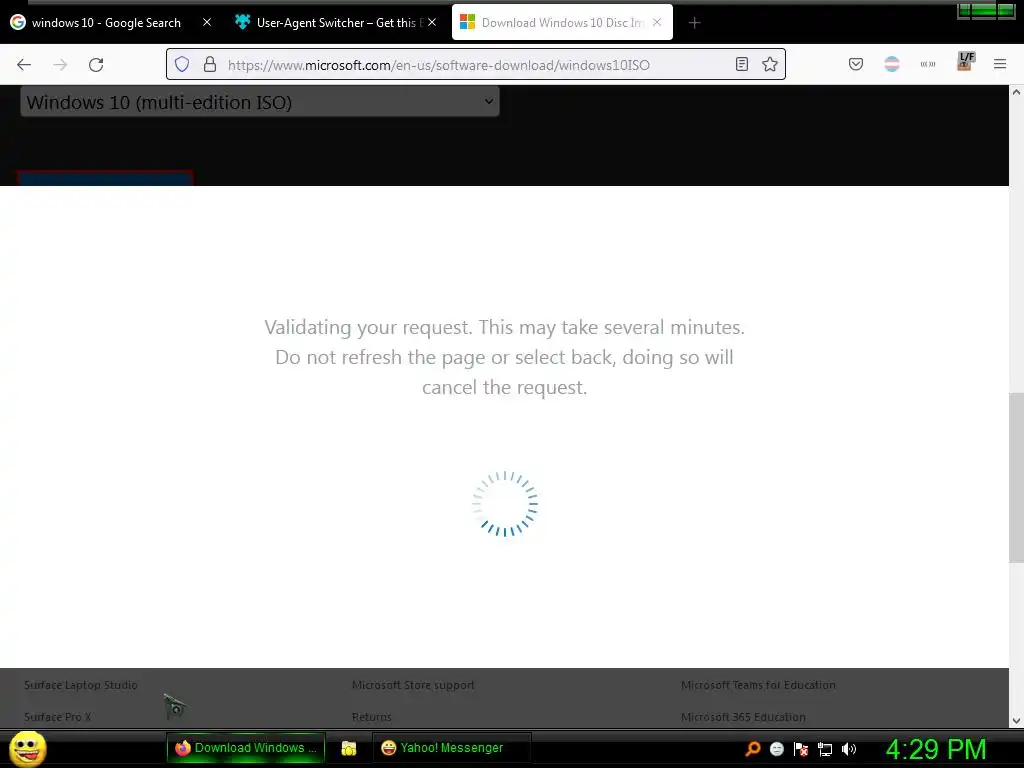Image resolution: width=1024 pixels, height=768 pixels.
Task: Open the Microsoft Store support link
Action: pyautogui.click(x=413, y=685)
